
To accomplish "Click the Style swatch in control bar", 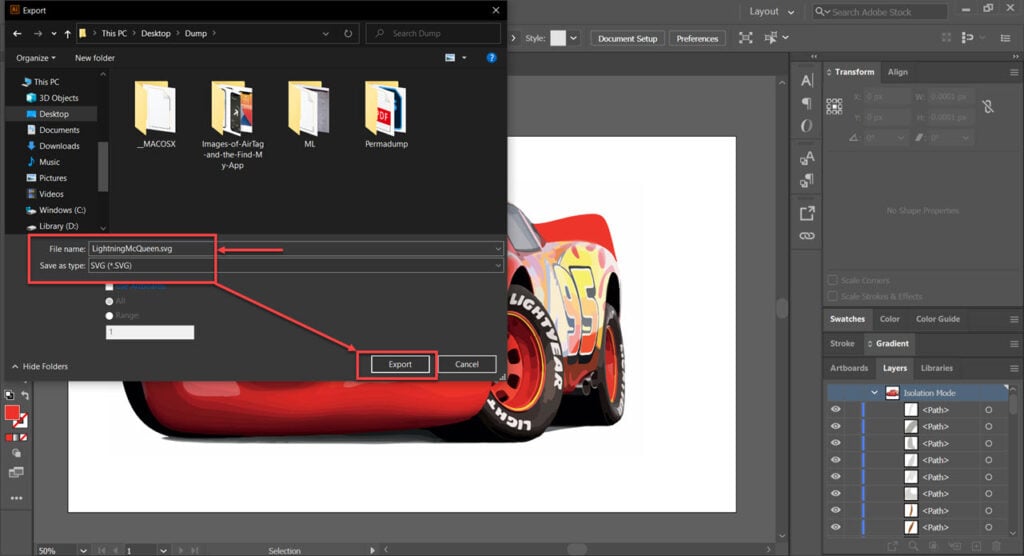I will coord(558,38).
